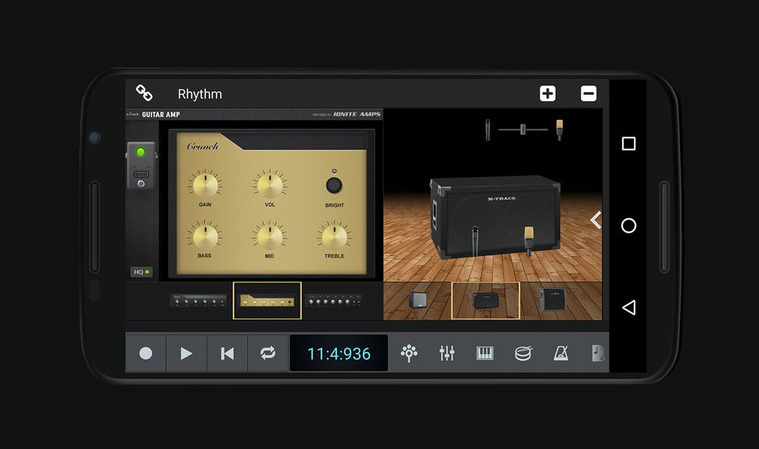759x449 pixels.
Task: Click the chain link effects icon
Action: [x=144, y=93]
